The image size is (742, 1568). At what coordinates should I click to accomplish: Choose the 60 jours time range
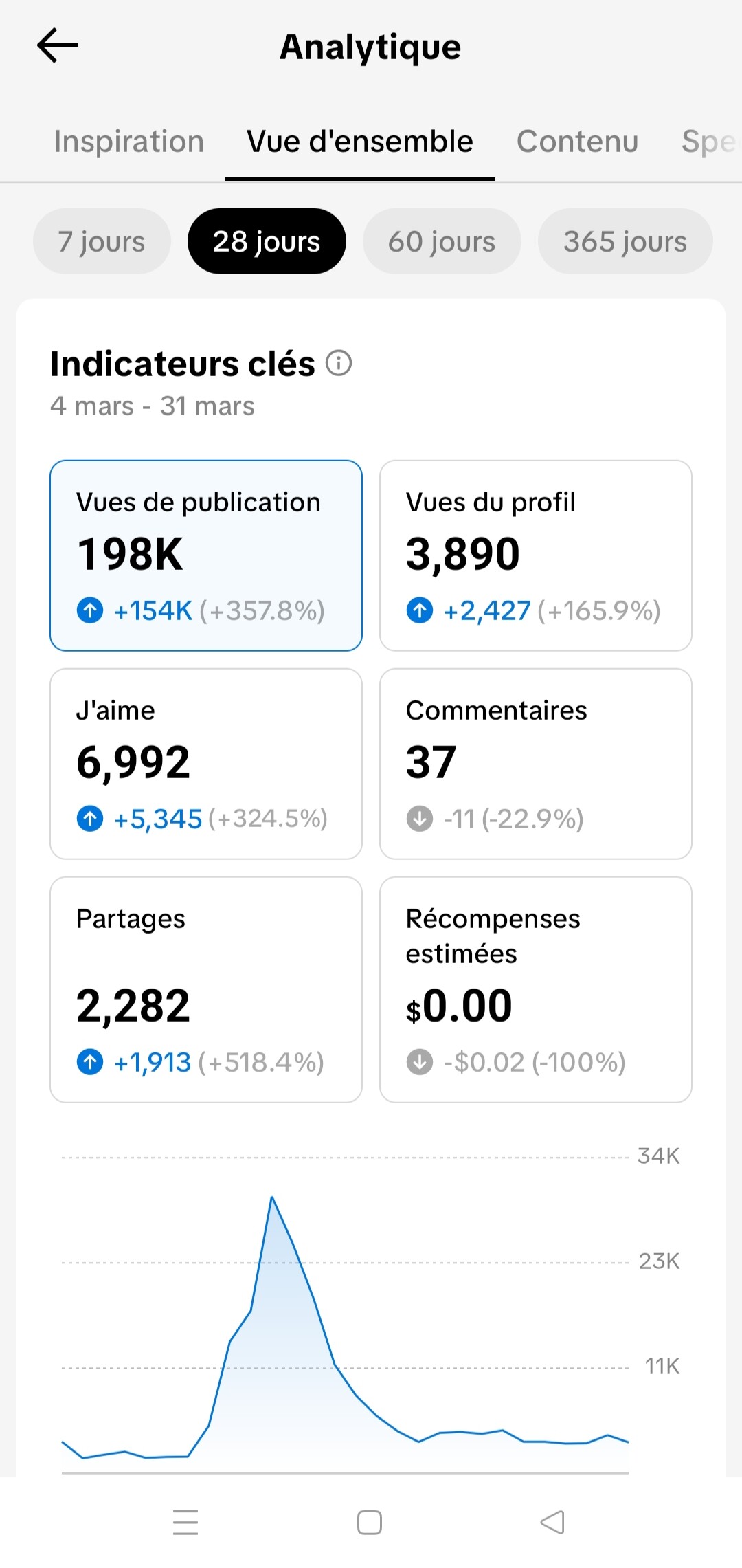pos(442,241)
